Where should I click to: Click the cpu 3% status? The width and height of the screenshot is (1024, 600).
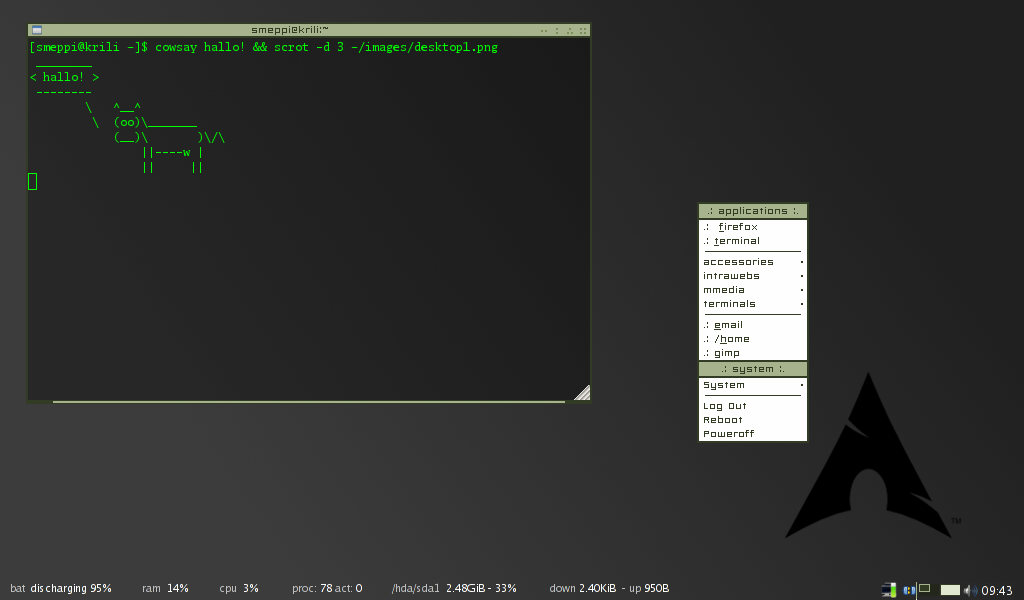pos(239,588)
